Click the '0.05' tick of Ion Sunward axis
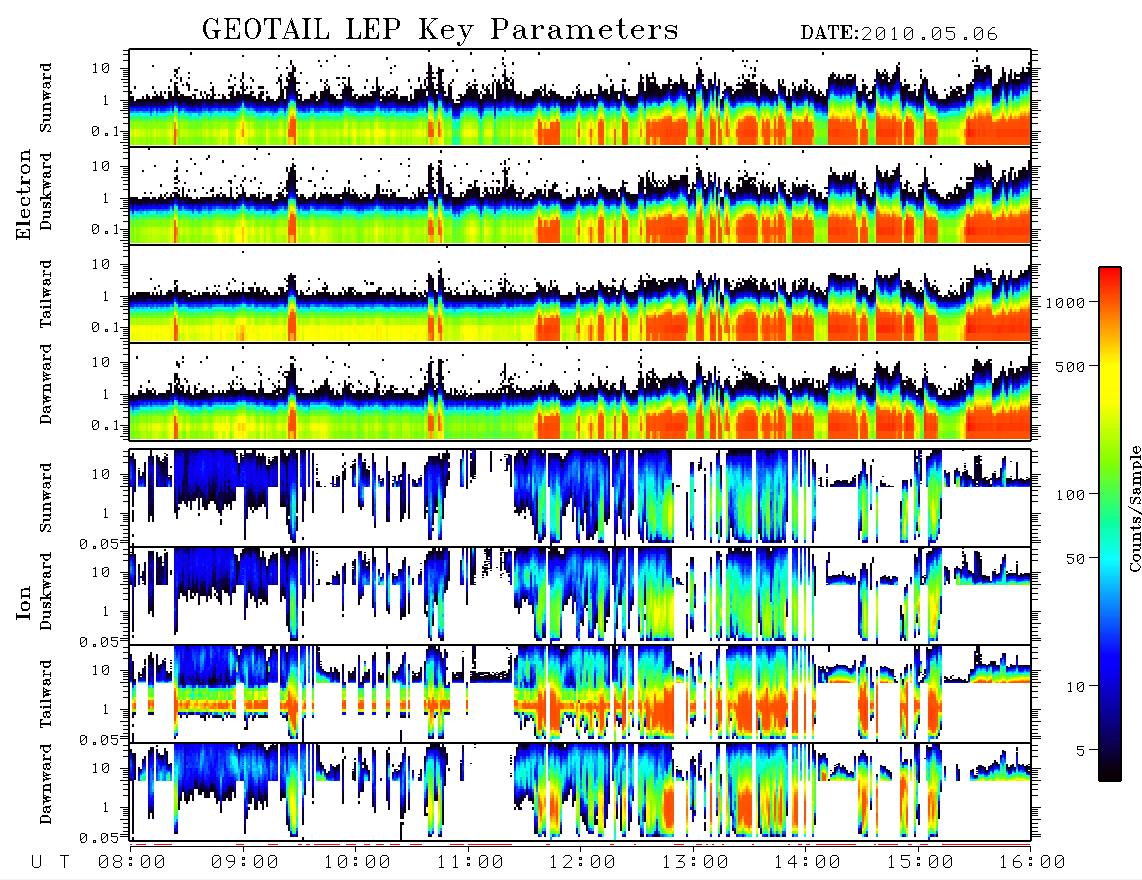This screenshot has width=1142, height=880. point(98,544)
